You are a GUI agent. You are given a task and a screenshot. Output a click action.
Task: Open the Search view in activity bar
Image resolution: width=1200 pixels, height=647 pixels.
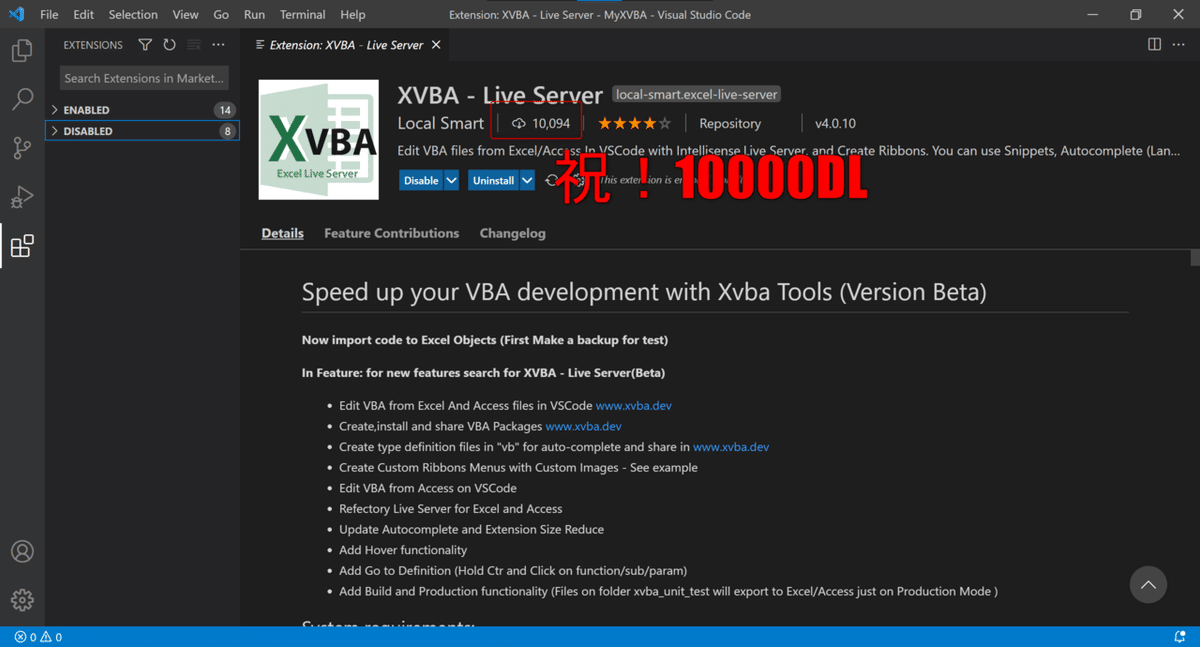[22, 99]
